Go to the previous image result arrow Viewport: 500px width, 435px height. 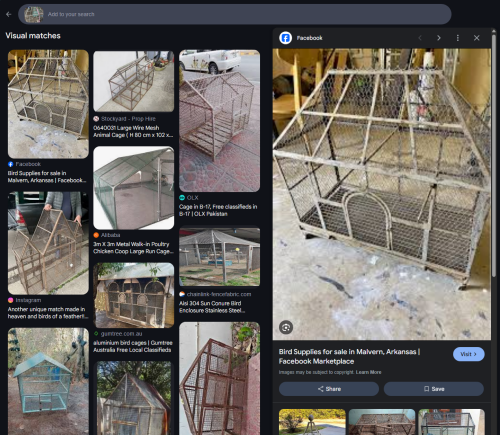(420, 38)
